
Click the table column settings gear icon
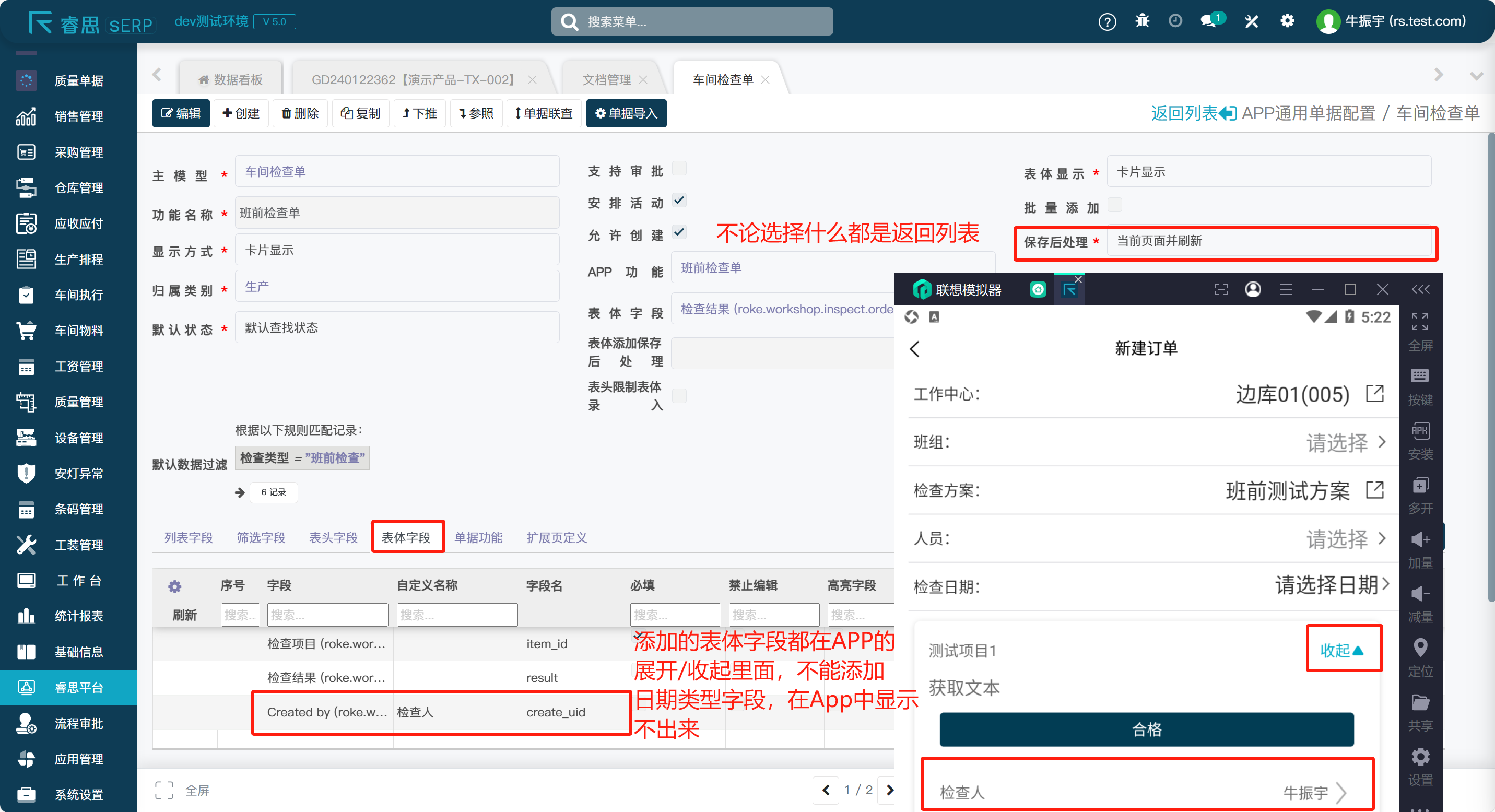[x=174, y=586]
